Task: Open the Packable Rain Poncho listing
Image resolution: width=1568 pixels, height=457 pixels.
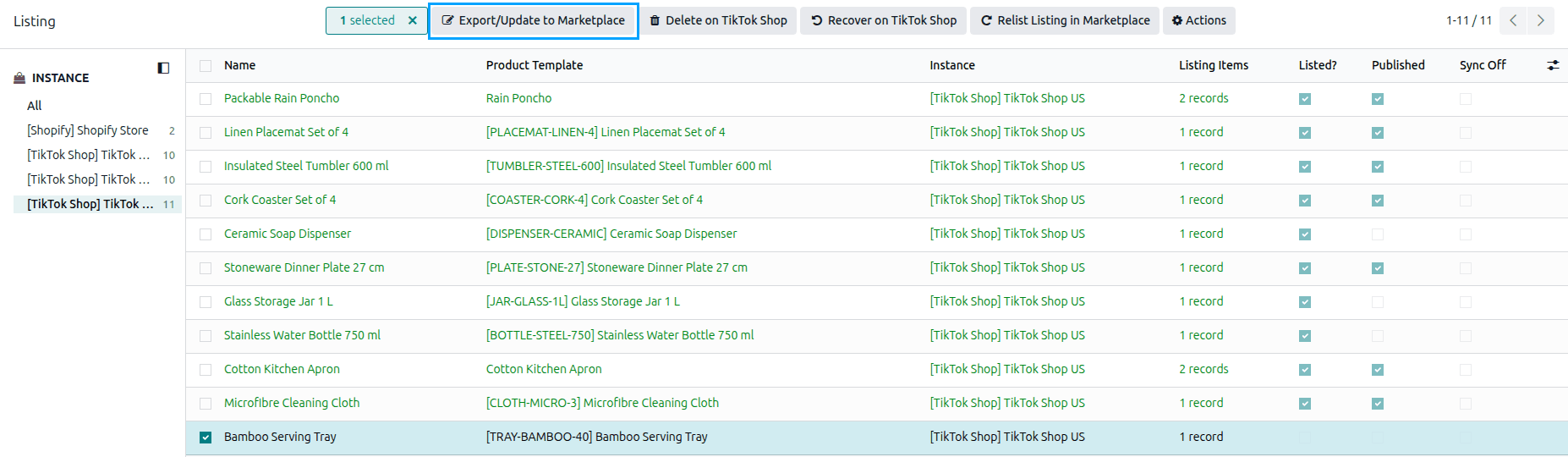Action: (x=282, y=98)
